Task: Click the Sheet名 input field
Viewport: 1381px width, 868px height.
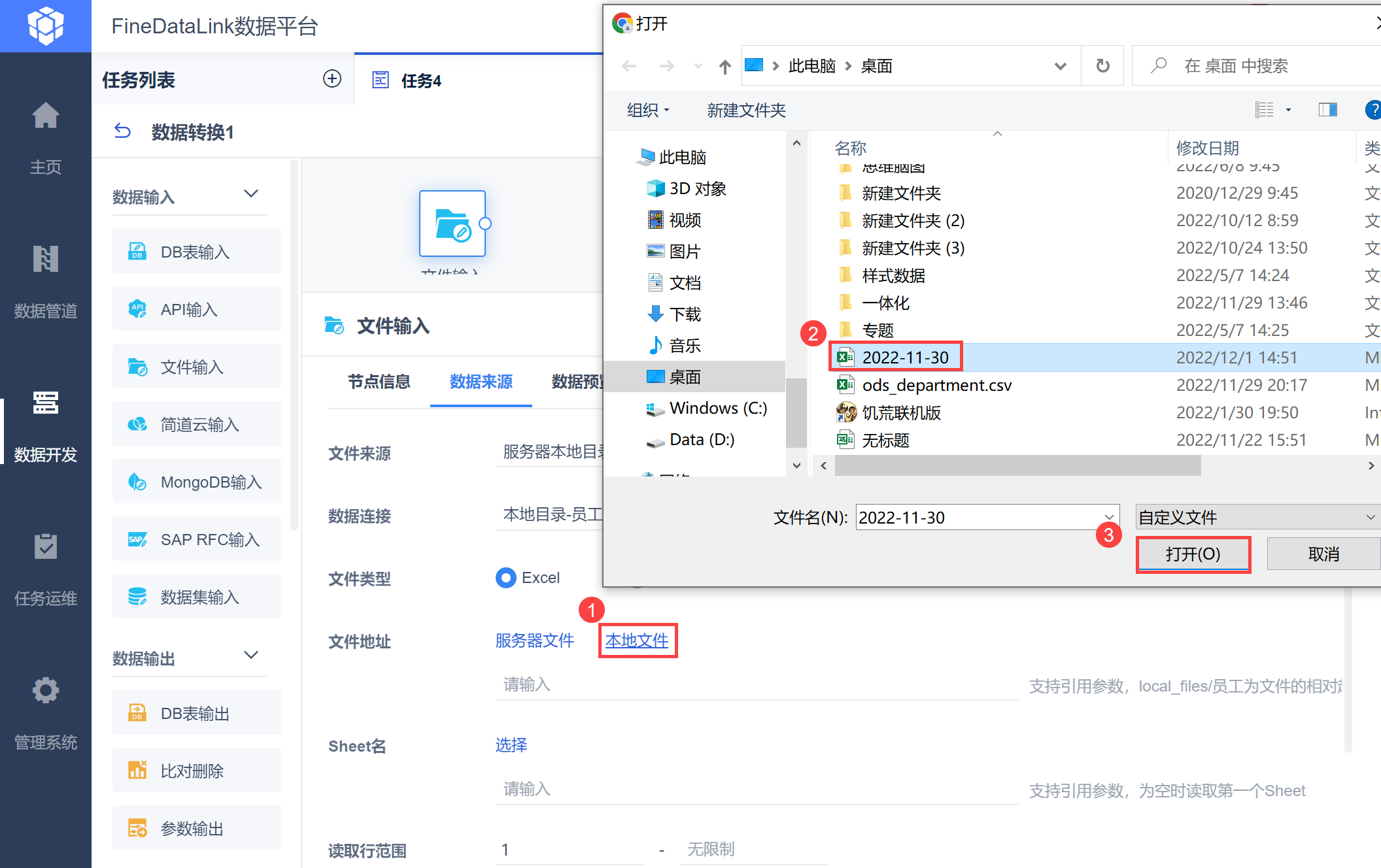Action: point(757,789)
